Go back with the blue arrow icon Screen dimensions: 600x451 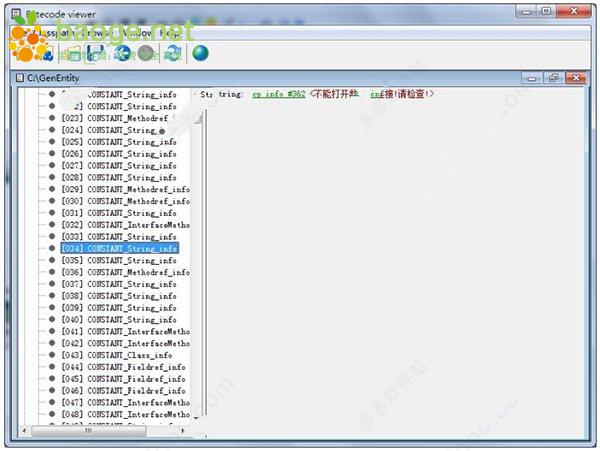pos(122,53)
